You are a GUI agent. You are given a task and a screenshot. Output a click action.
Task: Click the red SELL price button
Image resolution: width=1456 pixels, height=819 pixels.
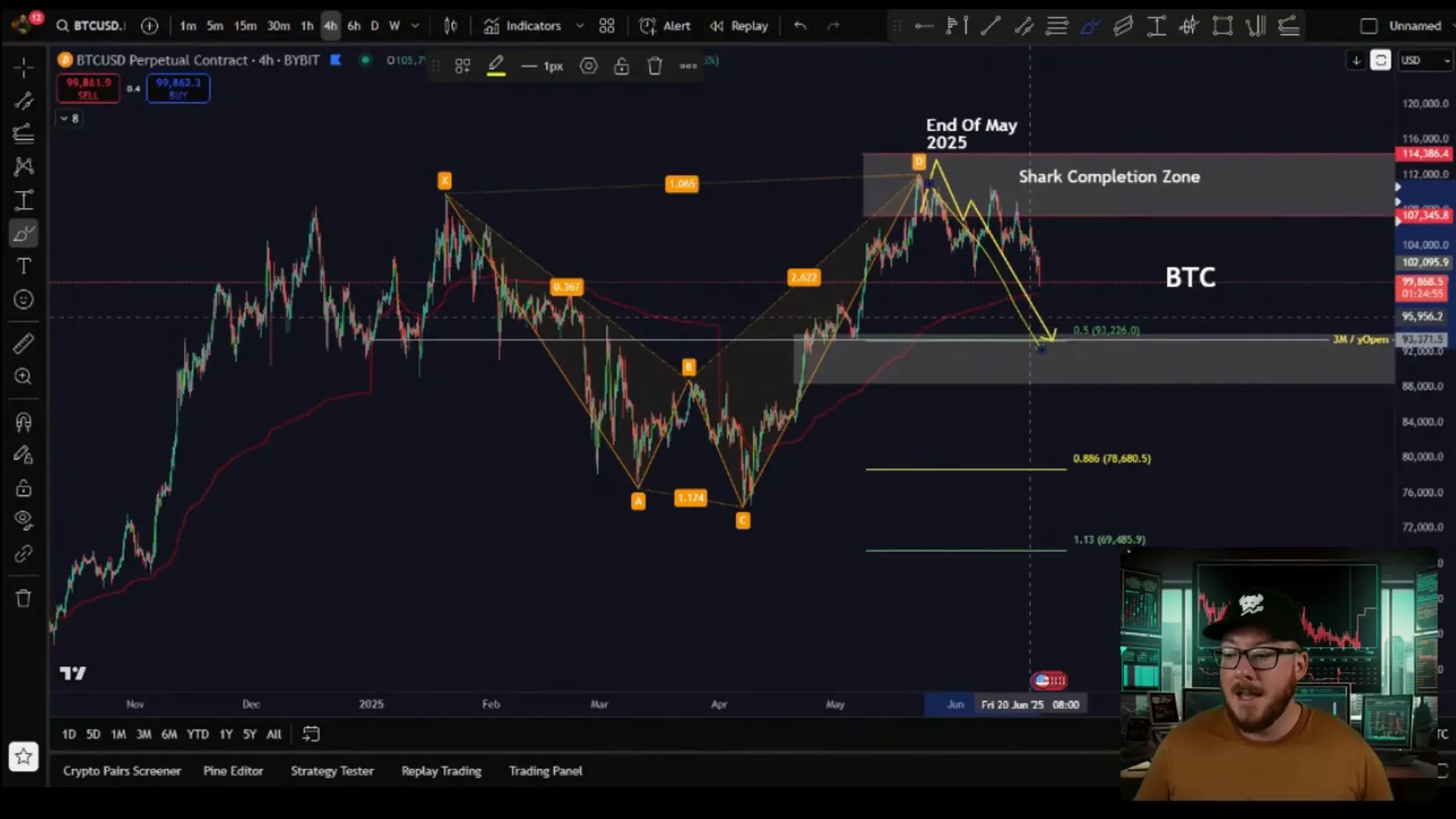click(88, 88)
